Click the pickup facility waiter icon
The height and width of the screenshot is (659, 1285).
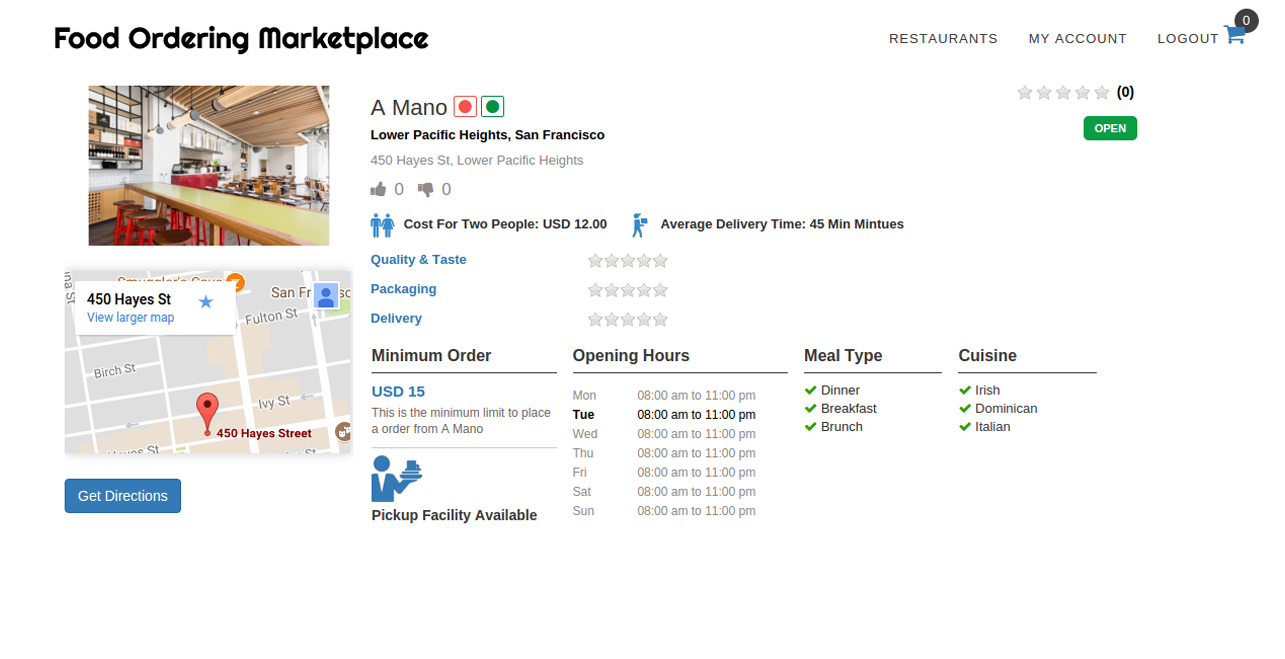[x=396, y=479]
